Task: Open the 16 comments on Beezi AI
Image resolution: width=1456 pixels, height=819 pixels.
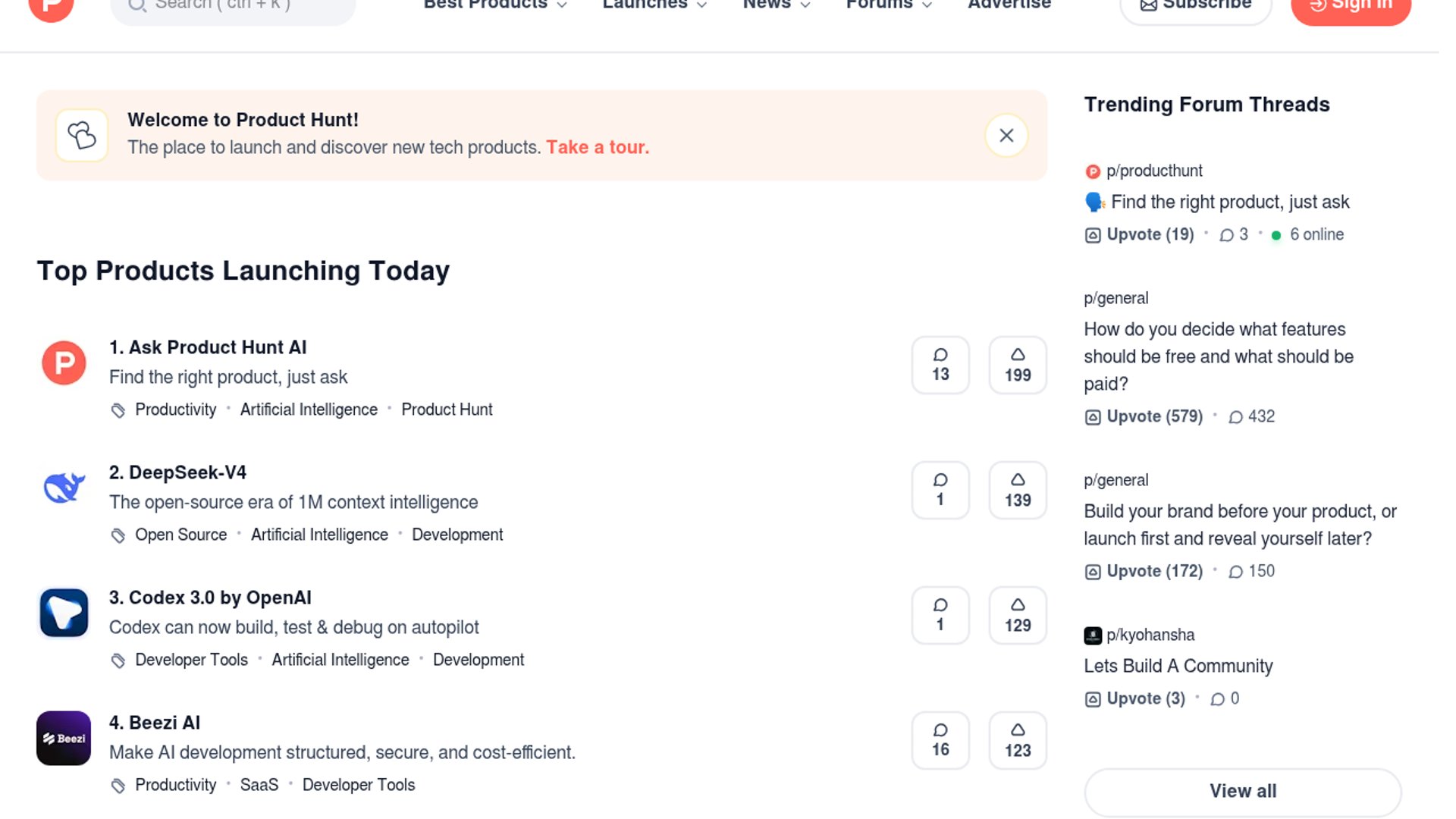Action: point(940,741)
